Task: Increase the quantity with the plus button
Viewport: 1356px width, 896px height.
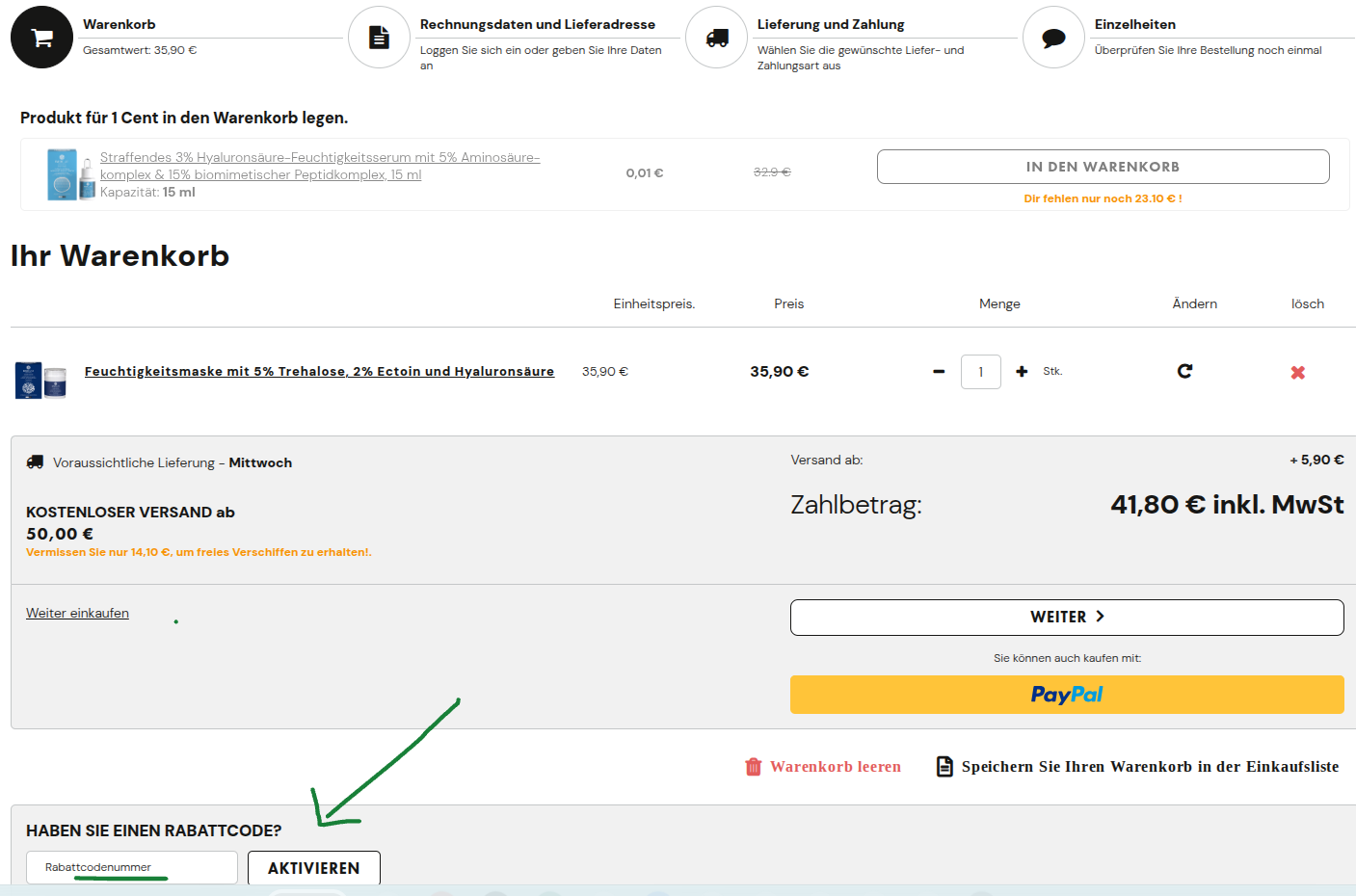Action: [1022, 372]
